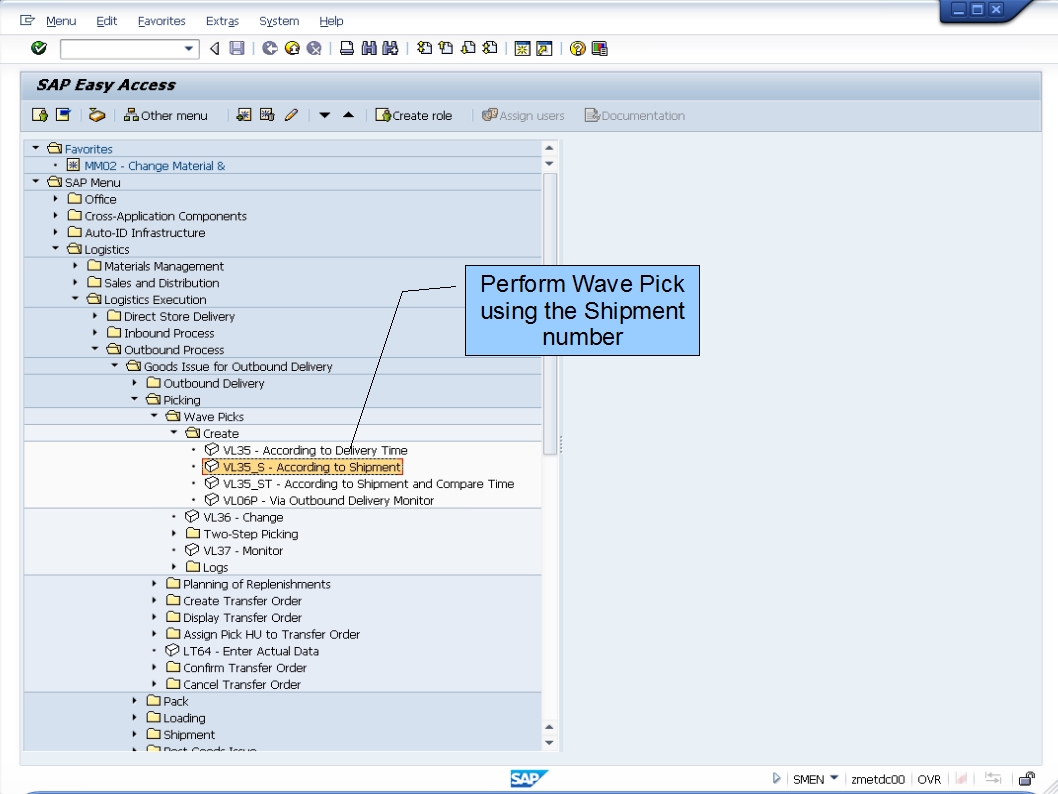1058x794 pixels.
Task: Click the tree vertical scrollbar thumb
Action: 550,314
